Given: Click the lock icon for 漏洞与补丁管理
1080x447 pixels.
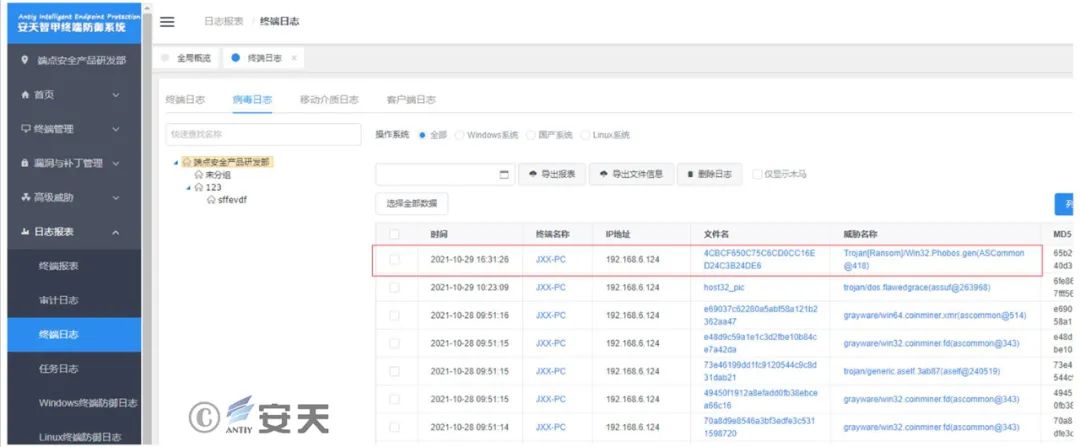Looking at the screenshot, I should pos(25,163).
